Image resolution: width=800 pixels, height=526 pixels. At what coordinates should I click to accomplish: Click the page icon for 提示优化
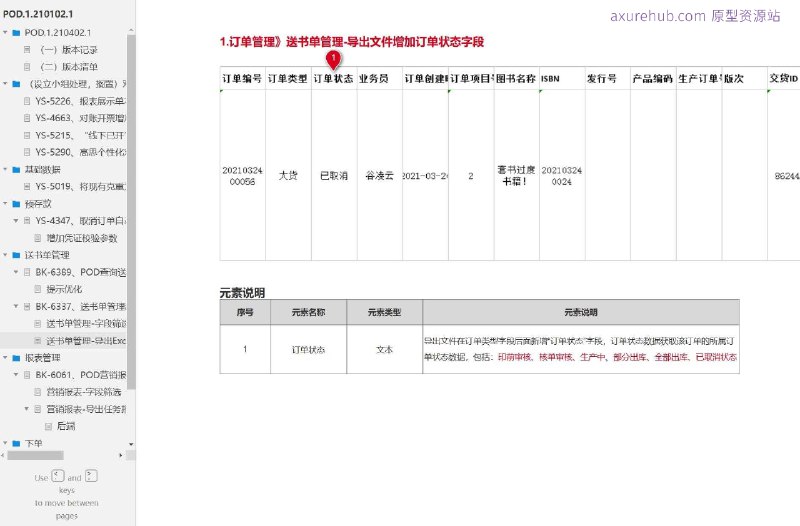tap(38, 289)
